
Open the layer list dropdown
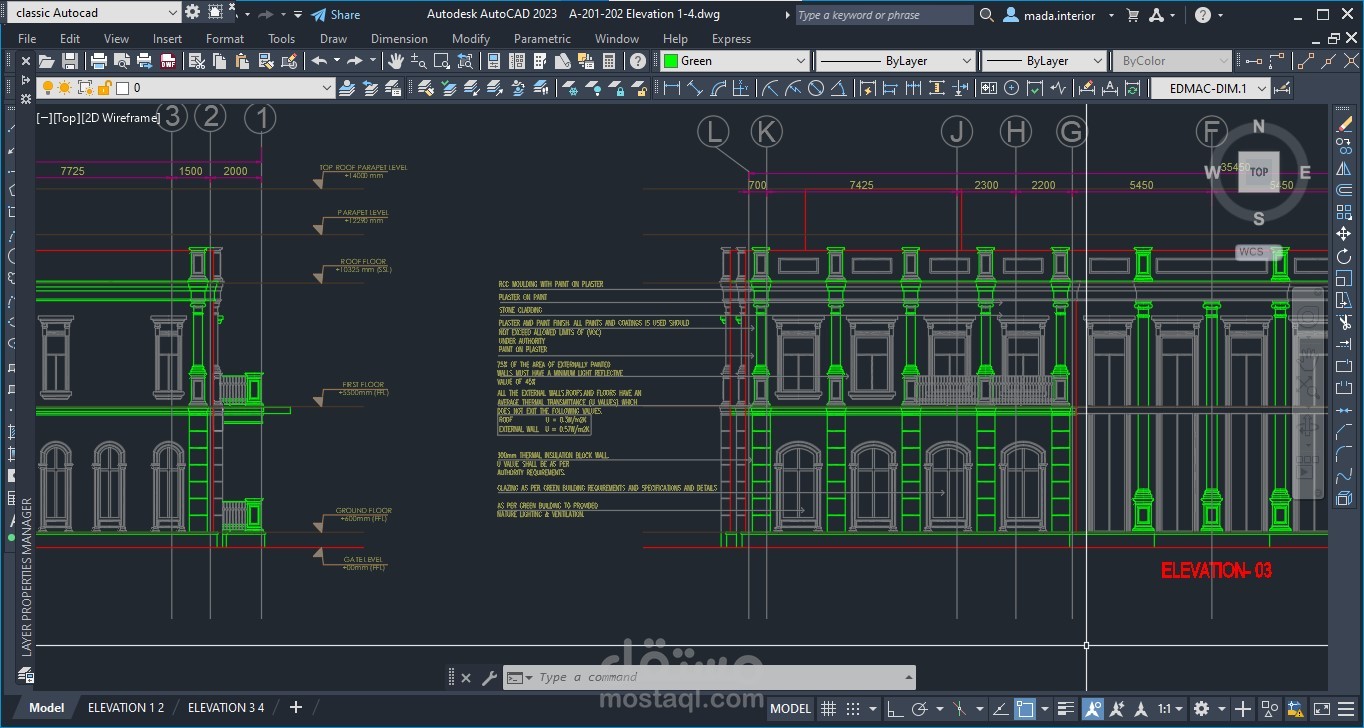click(326, 88)
